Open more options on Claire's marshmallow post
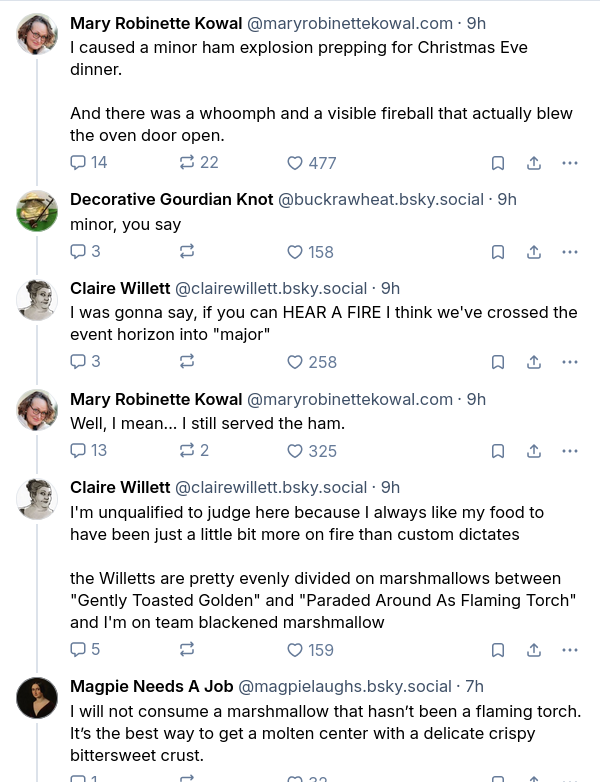 570,650
